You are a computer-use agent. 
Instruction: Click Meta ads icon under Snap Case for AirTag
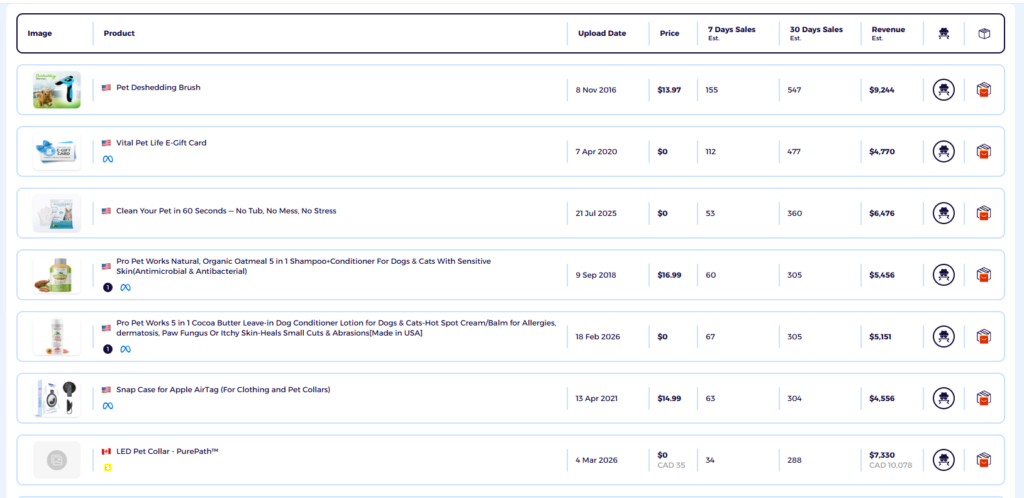point(108,405)
